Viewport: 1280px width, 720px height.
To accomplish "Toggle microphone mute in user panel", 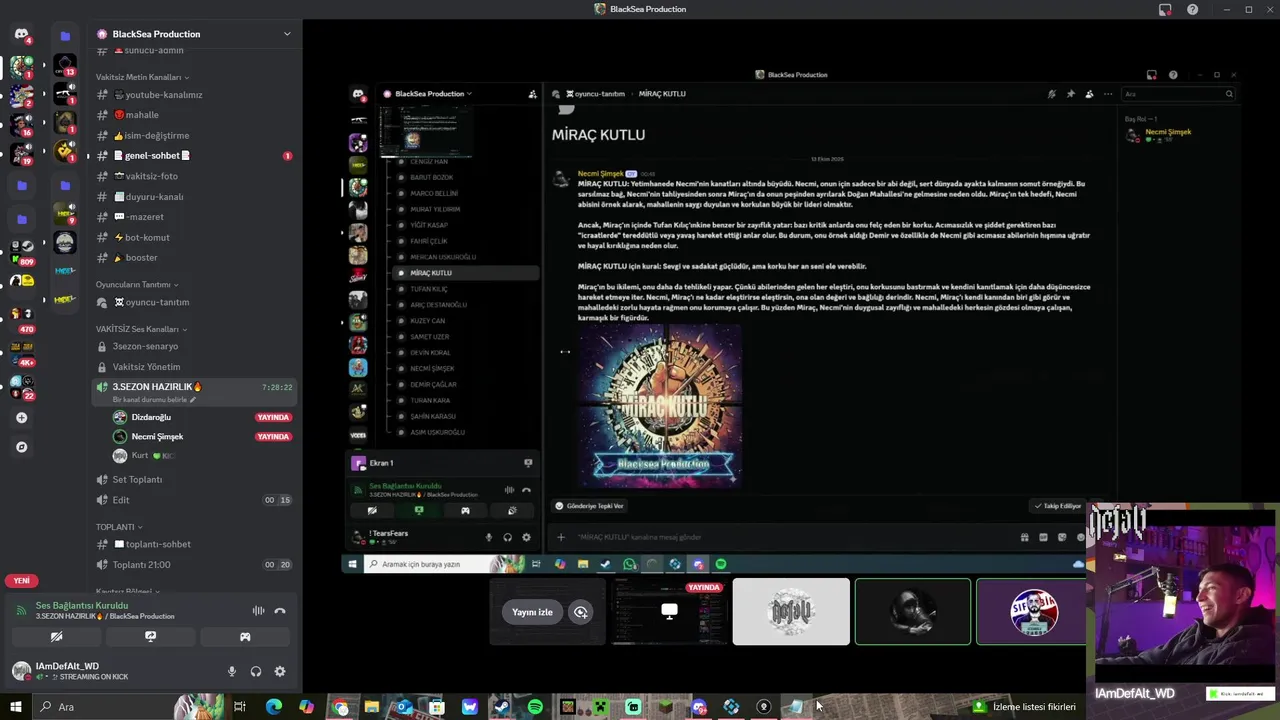I will (232, 672).
